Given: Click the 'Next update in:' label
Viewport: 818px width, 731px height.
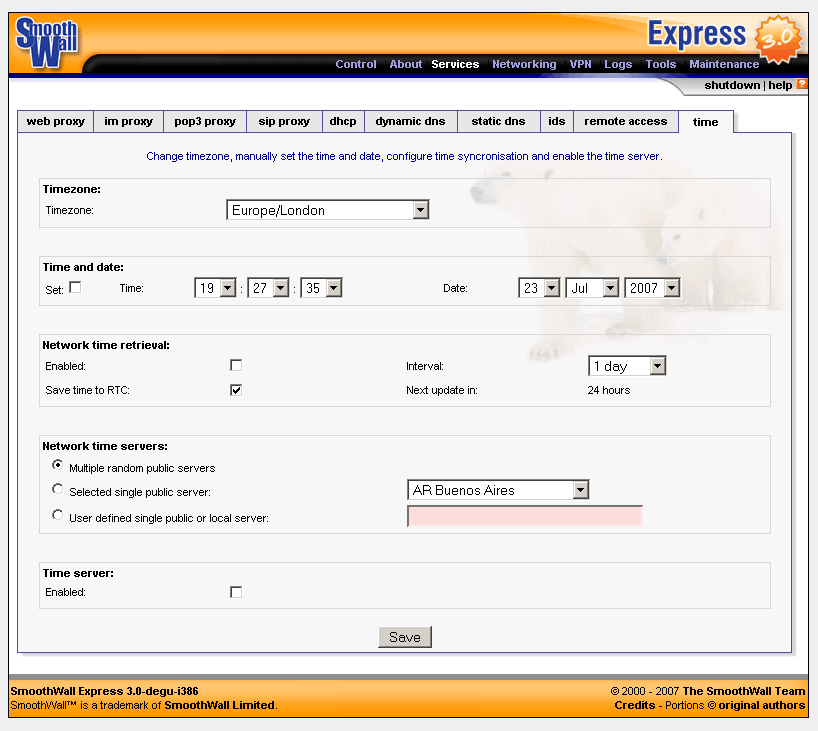Looking at the screenshot, I should (x=442, y=390).
